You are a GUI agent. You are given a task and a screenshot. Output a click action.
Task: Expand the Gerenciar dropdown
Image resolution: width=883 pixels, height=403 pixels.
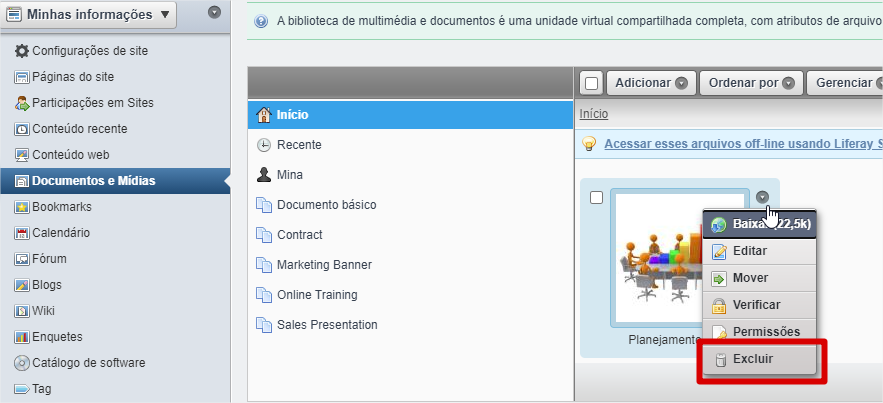coord(845,83)
